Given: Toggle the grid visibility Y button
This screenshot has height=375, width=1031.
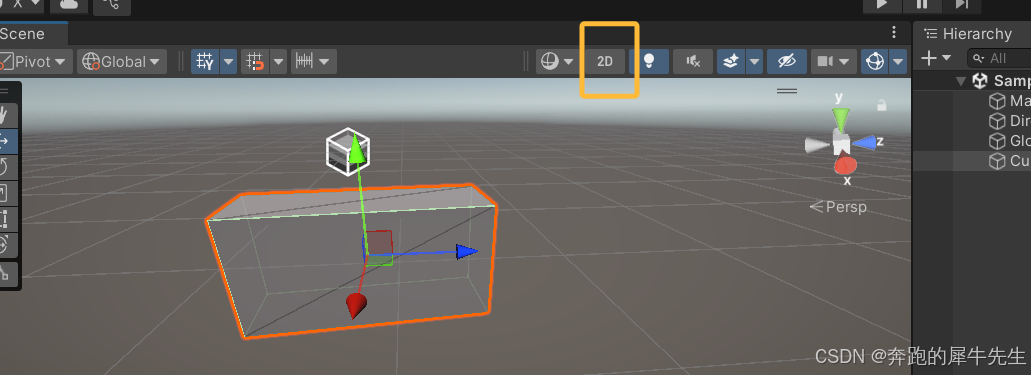Looking at the screenshot, I should coord(205,62).
